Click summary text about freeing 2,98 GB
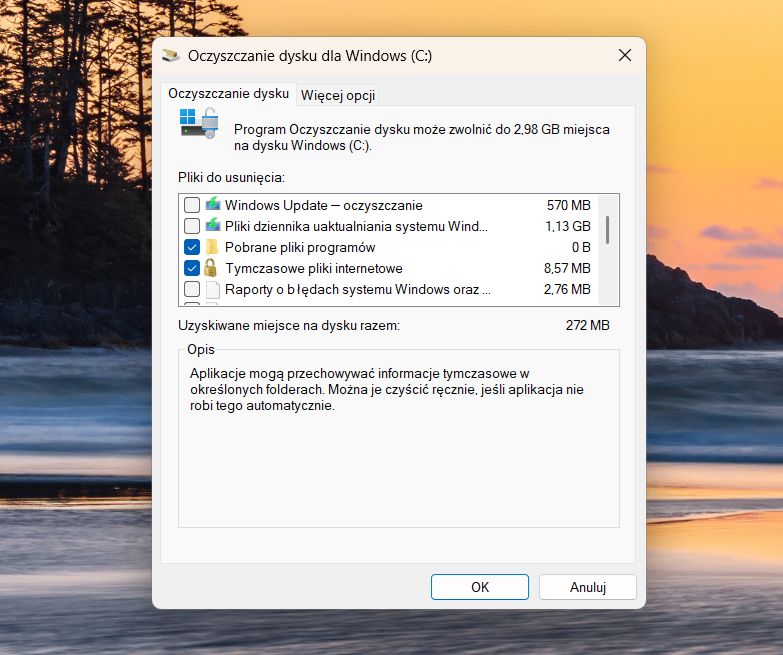The width and height of the screenshot is (783, 655). tap(421, 137)
